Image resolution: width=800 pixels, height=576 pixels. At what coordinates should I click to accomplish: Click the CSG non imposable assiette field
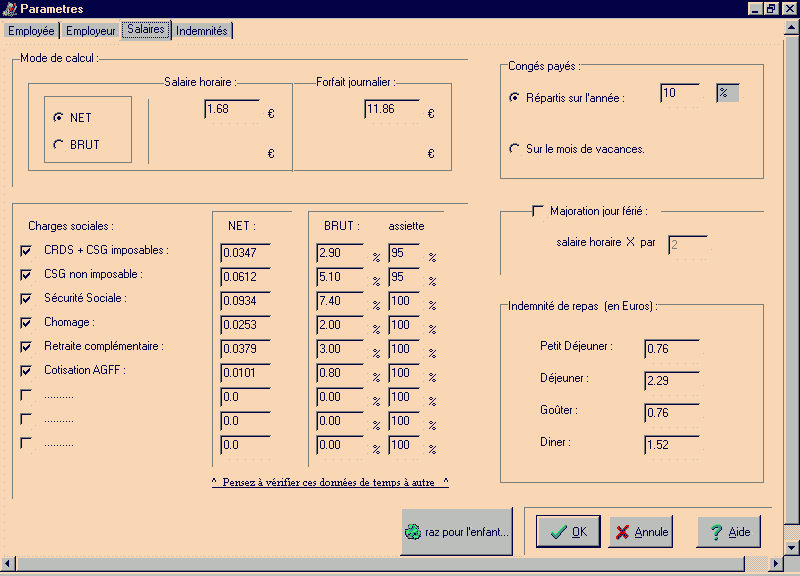[405, 277]
